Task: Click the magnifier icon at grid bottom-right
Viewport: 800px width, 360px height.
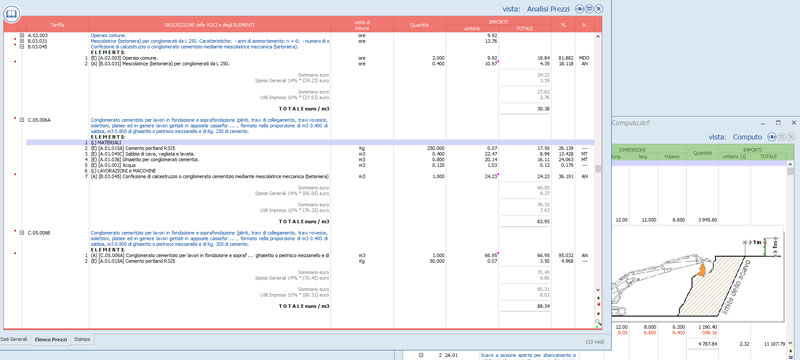Action: point(597,321)
